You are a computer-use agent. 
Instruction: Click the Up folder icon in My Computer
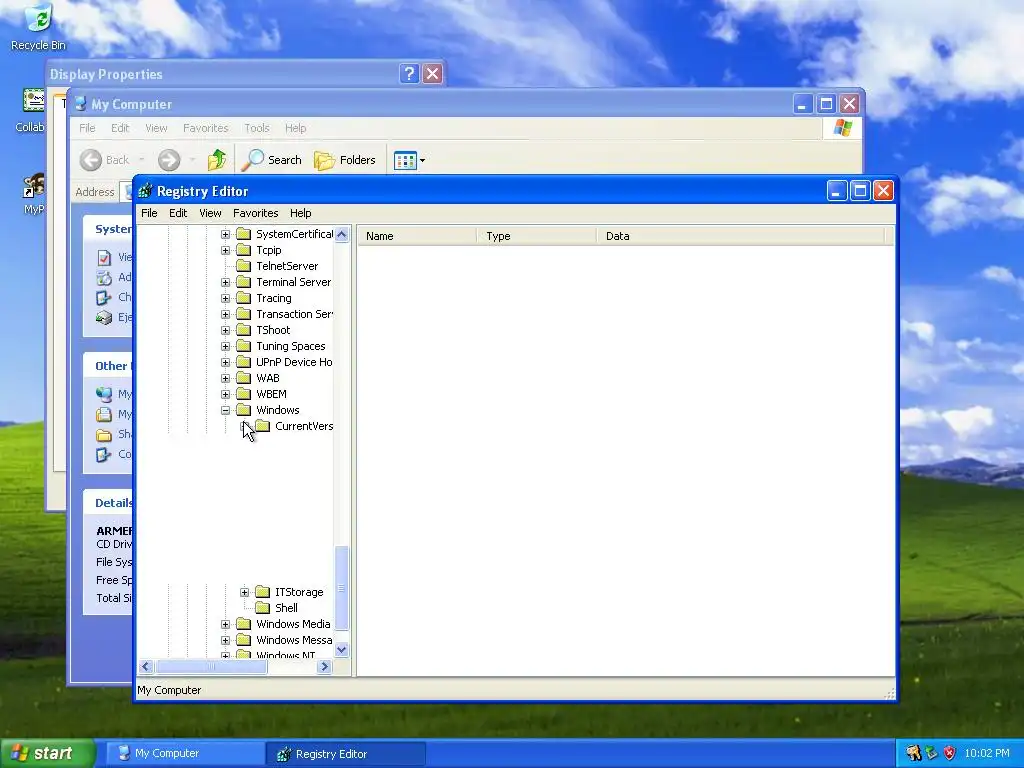click(x=217, y=160)
